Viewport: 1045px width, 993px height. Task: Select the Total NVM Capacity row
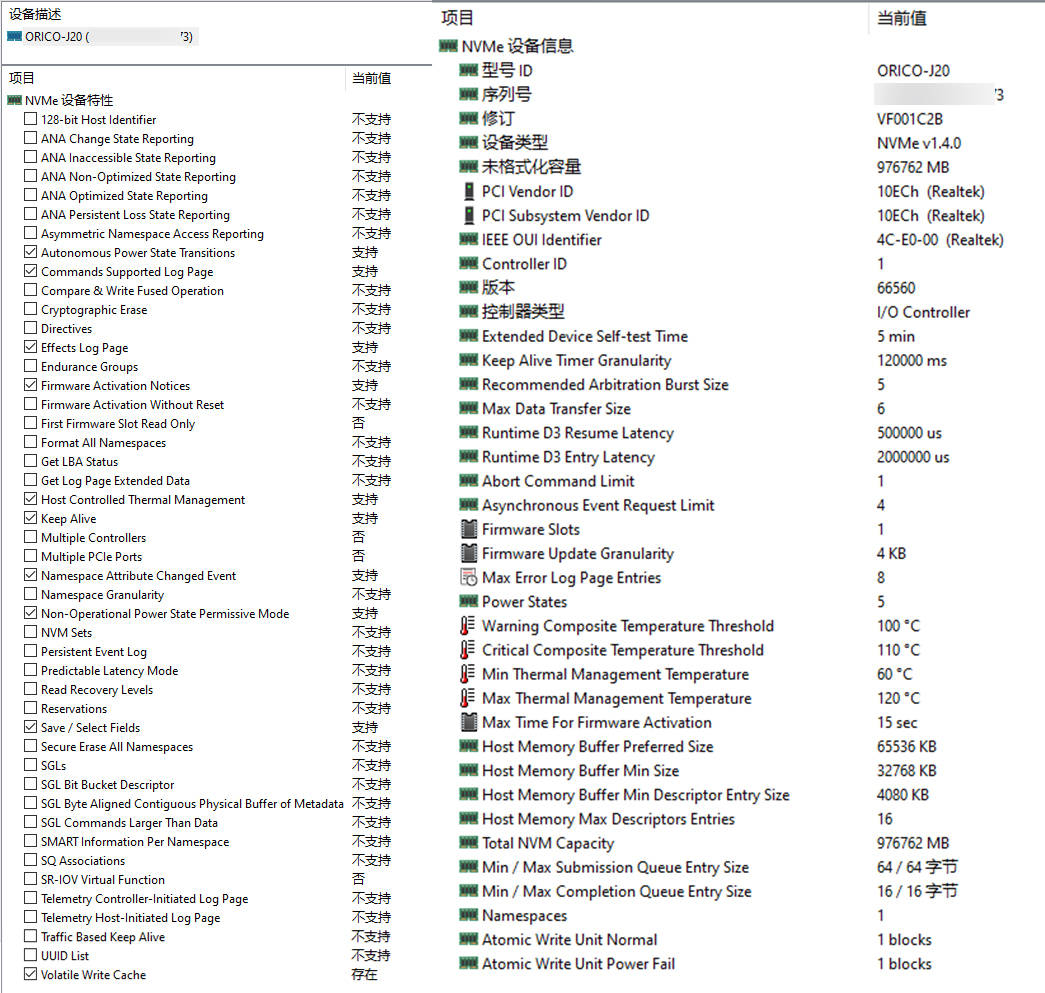(x=562, y=843)
